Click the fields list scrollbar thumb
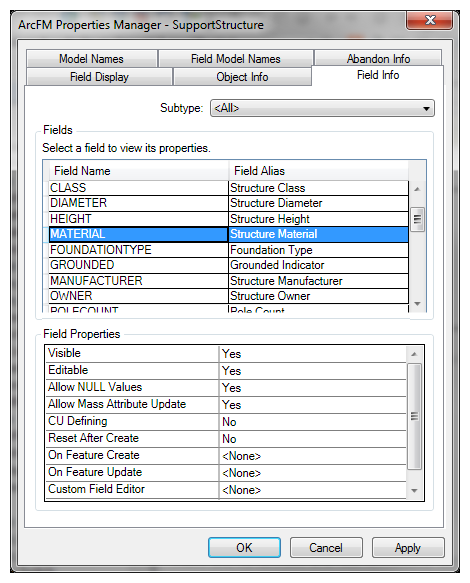The width and height of the screenshot is (470, 583). (417, 219)
